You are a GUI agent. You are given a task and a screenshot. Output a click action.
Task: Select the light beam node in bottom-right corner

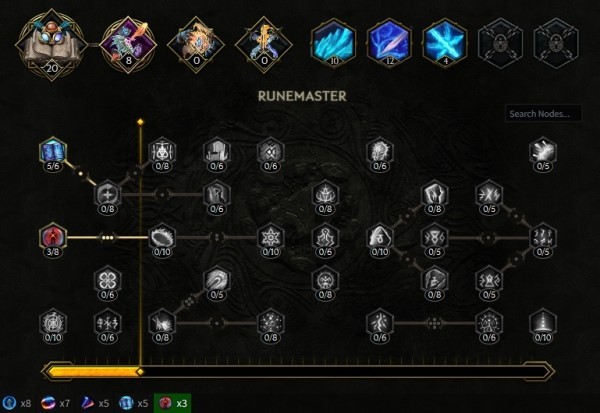[x=543, y=324]
